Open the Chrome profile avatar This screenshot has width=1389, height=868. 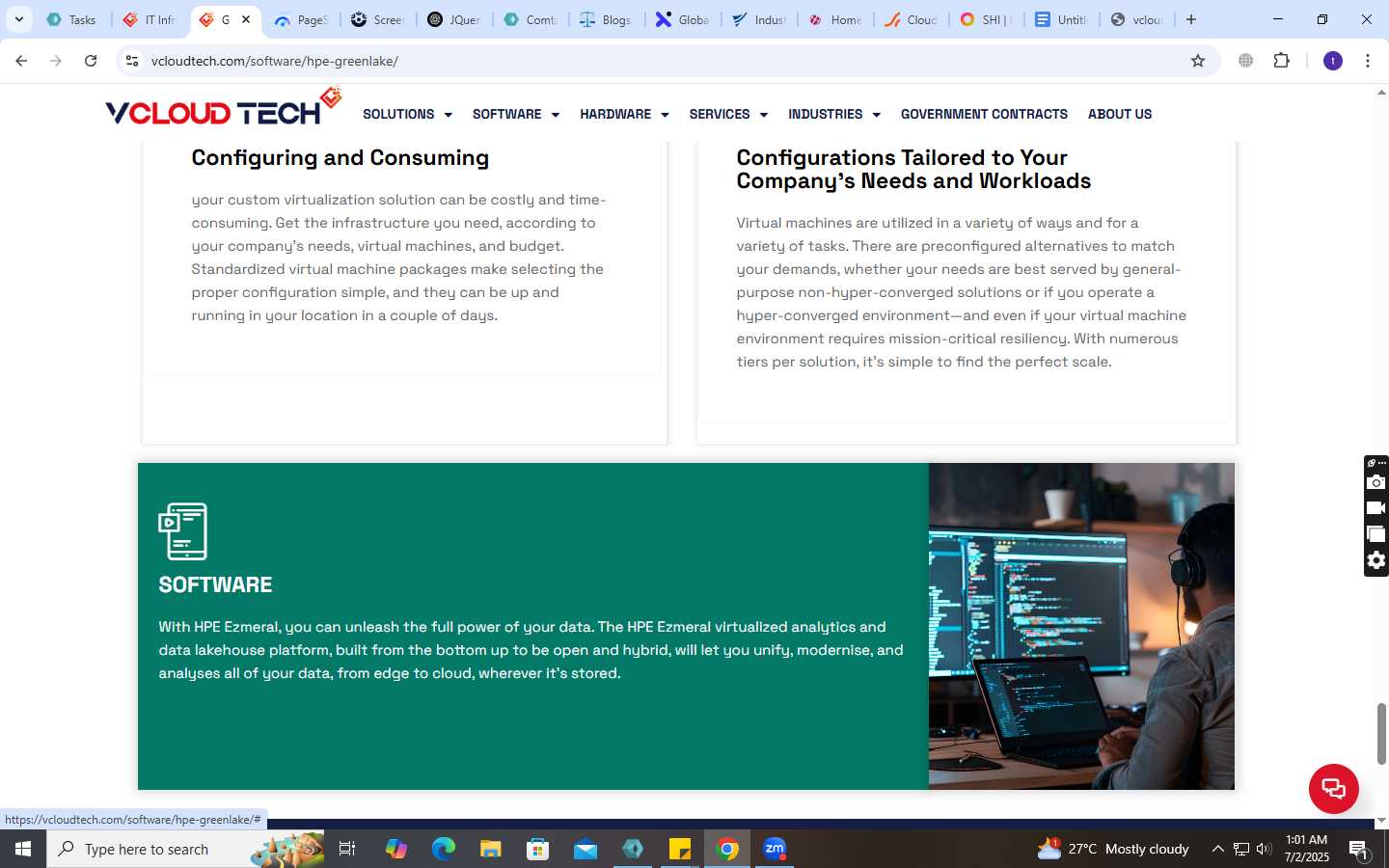click(1333, 61)
